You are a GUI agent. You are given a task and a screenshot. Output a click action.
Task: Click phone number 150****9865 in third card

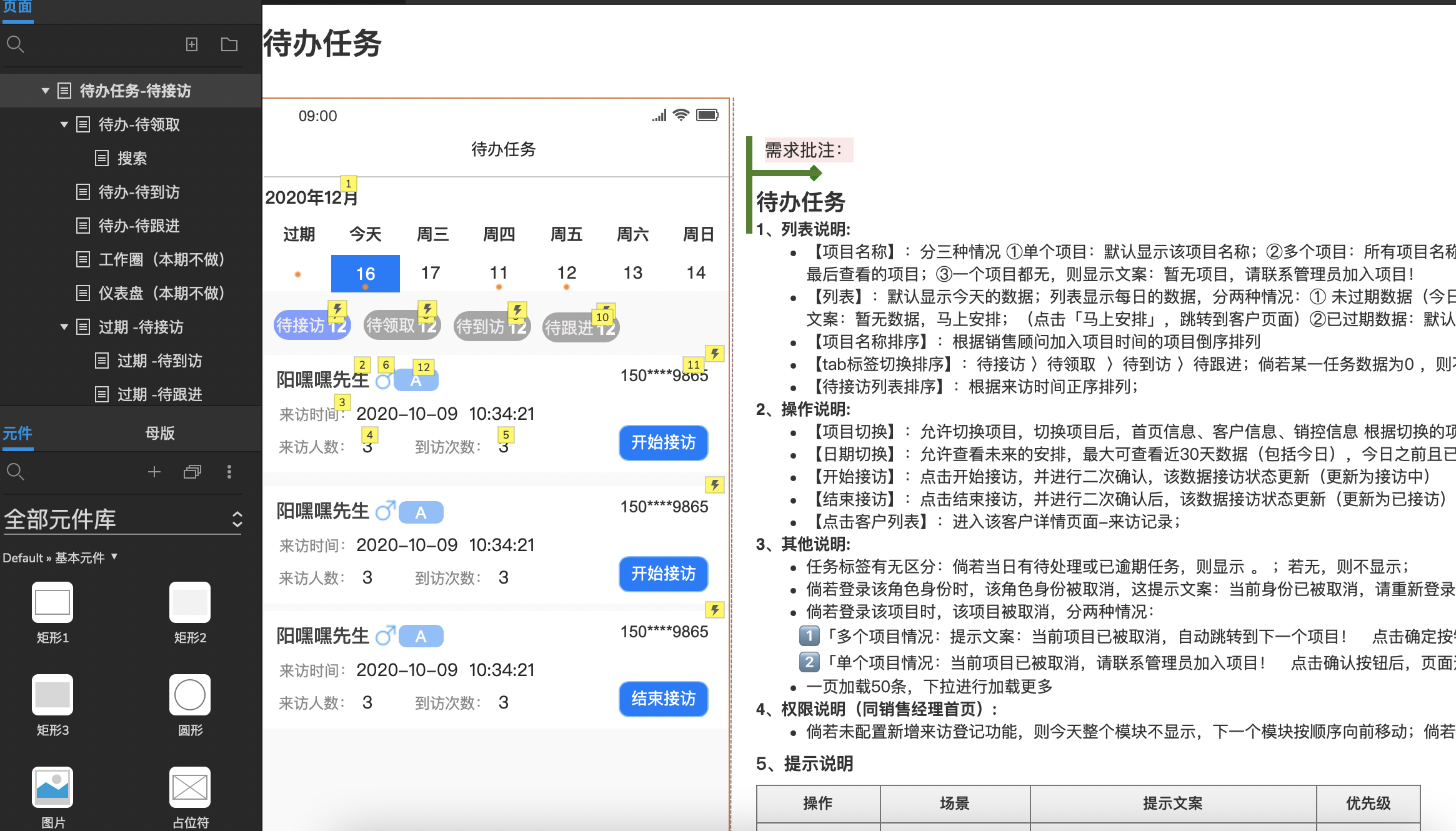pos(664,632)
